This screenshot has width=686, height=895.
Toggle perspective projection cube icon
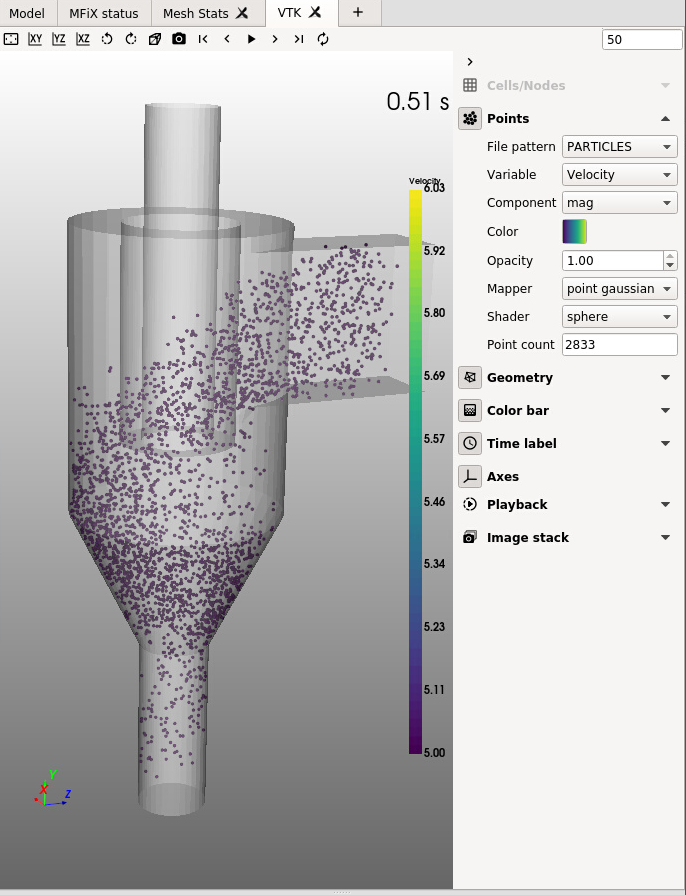click(155, 39)
